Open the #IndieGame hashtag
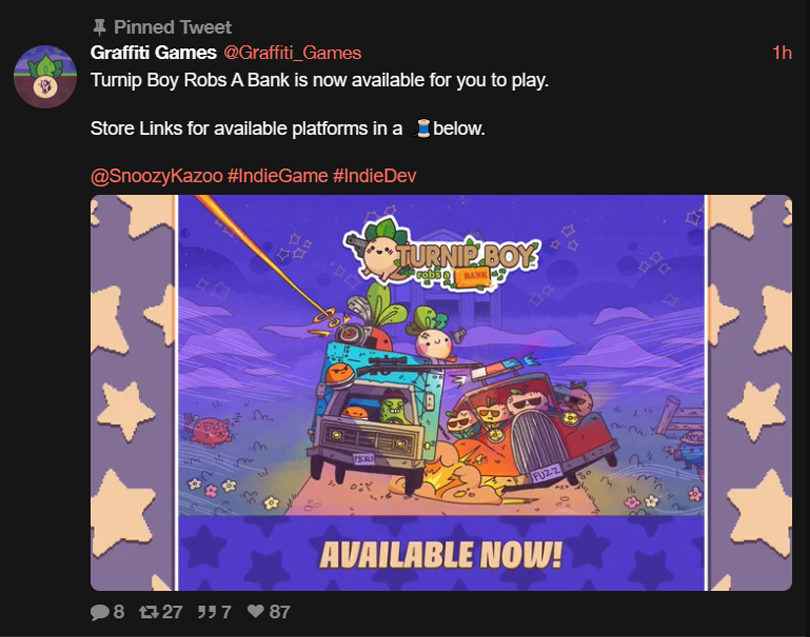 click(277, 176)
